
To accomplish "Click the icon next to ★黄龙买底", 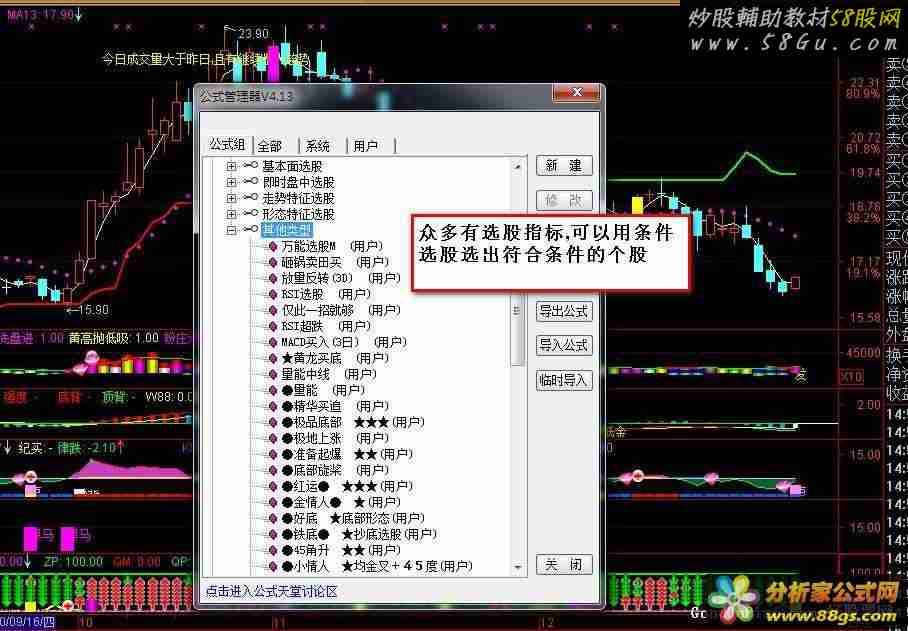I will (272, 358).
